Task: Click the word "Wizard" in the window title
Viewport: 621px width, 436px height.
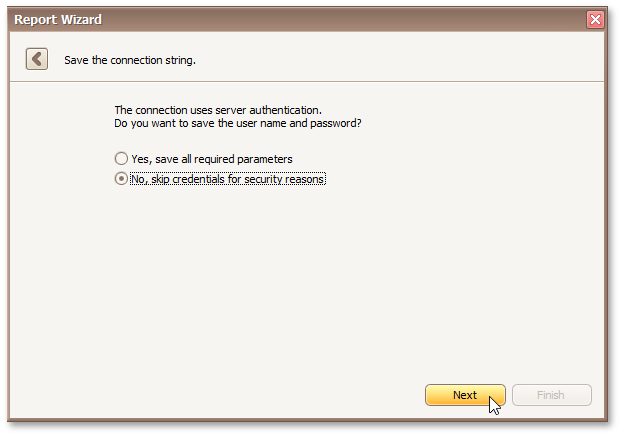Action: [80, 19]
